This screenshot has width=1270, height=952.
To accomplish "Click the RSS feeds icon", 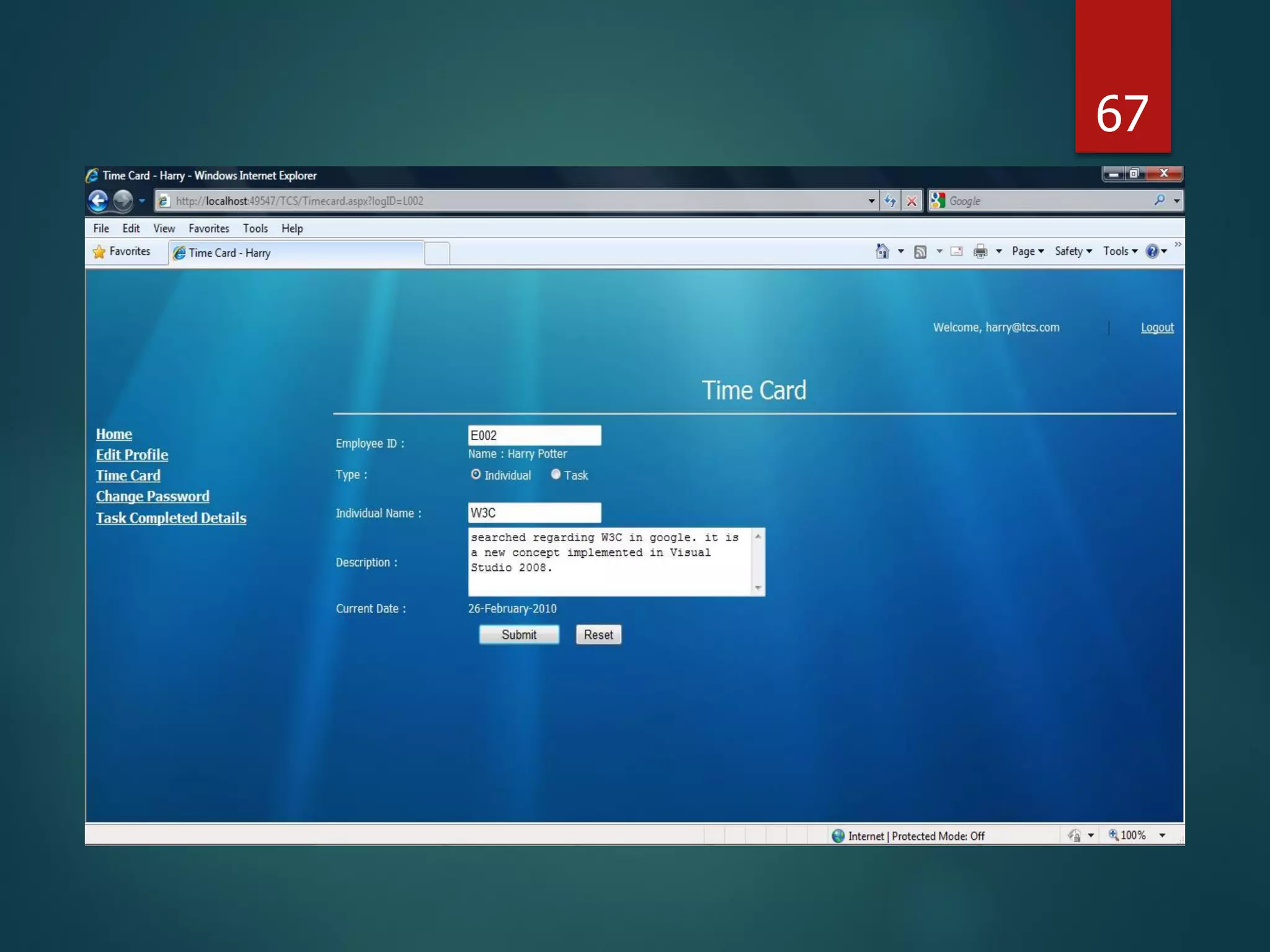I will [920, 252].
